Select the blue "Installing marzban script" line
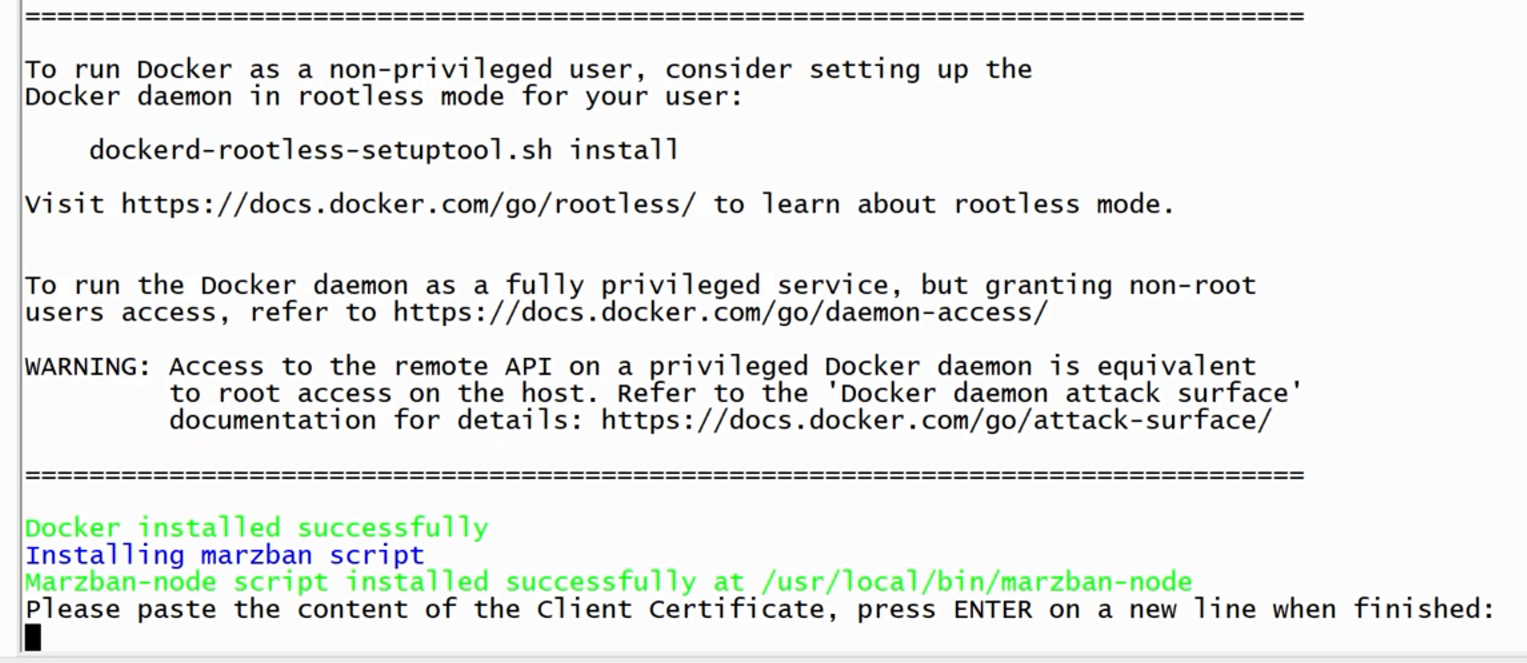 click(225, 555)
